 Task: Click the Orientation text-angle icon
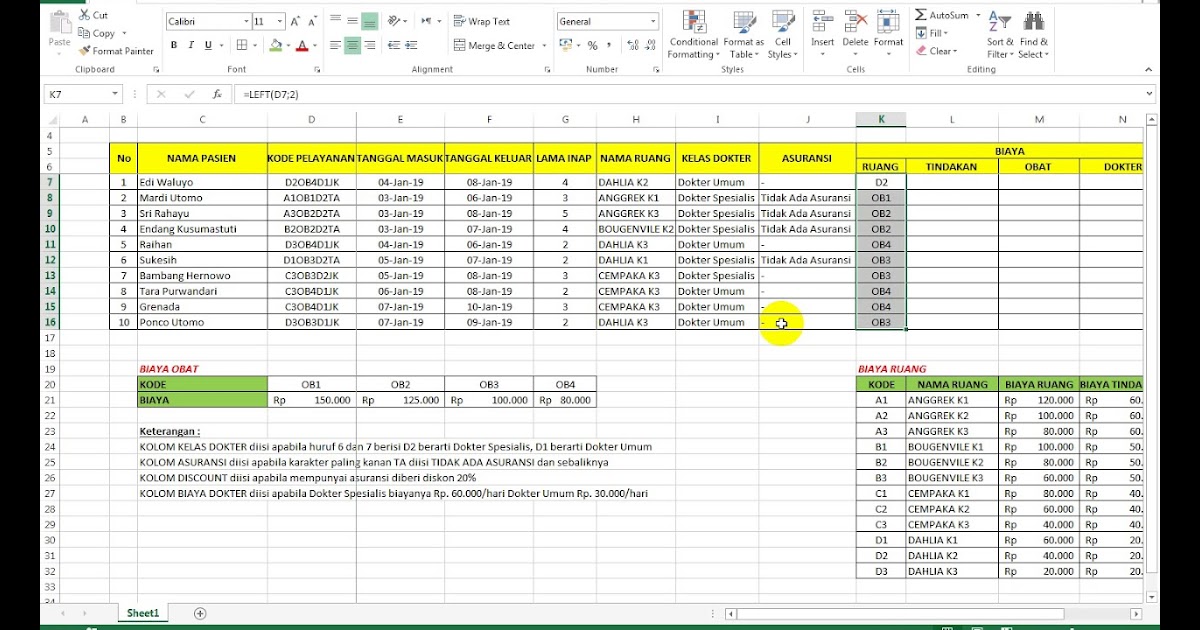pos(395,21)
